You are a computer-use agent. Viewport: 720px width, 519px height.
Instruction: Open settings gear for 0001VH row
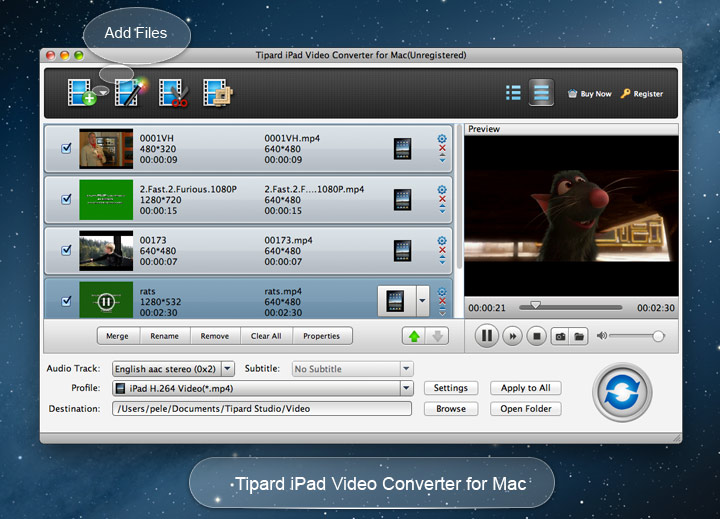click(x=442, y=139)
